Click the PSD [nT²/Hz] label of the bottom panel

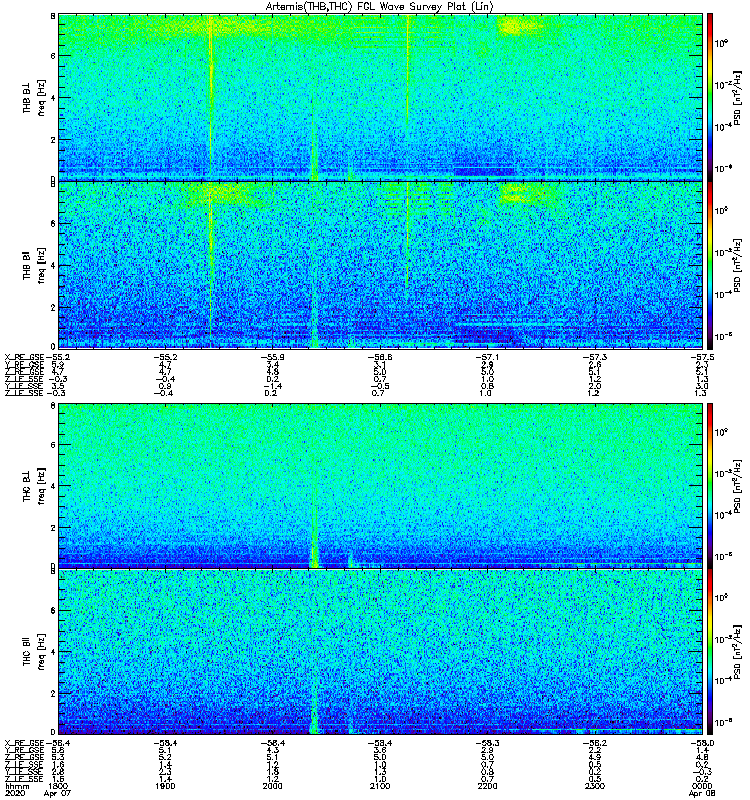tap(737, 652)
